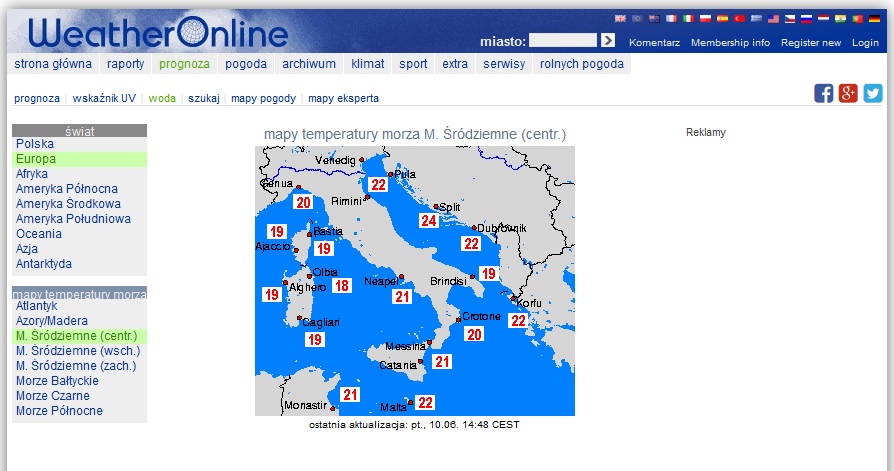The image size is (894, 471).
Task: Click the Login link
Action: [x=865, y=43]
